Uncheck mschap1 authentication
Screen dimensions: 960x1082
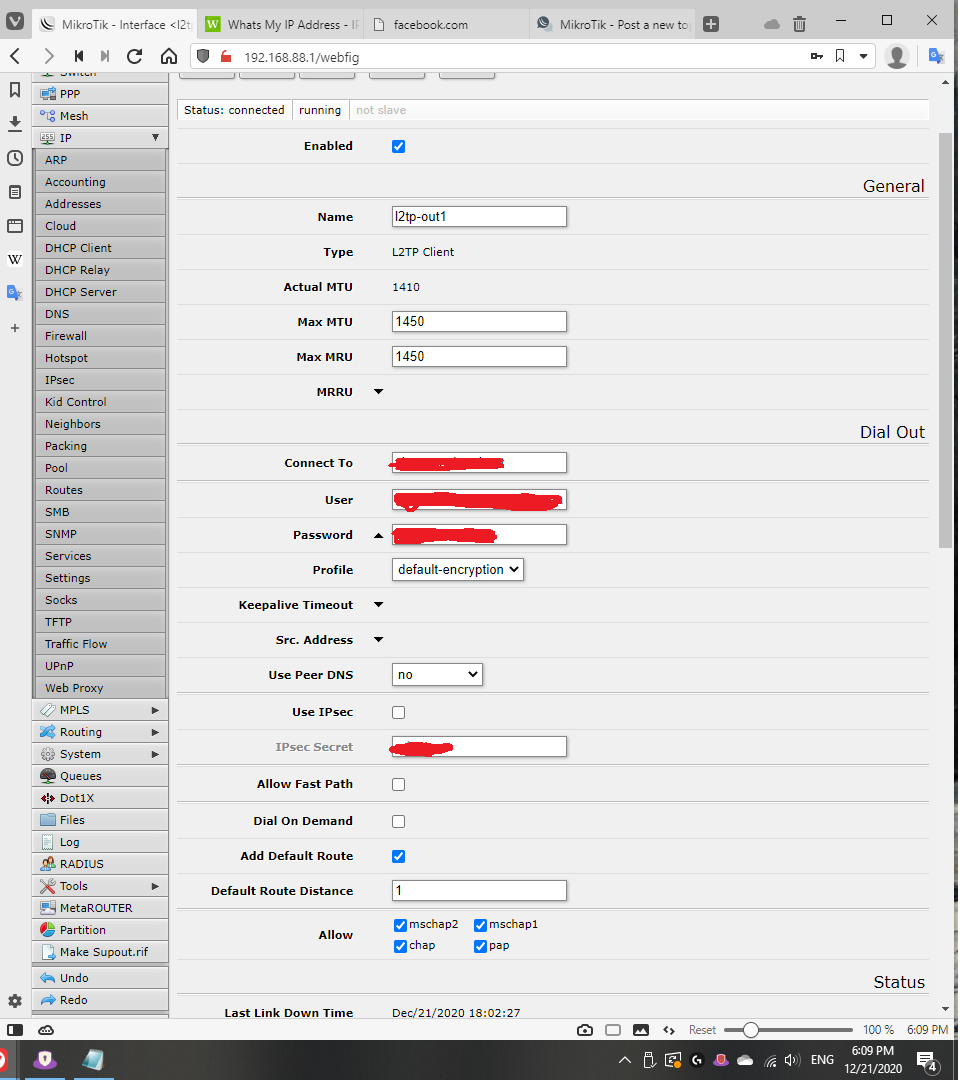(480, 925)
